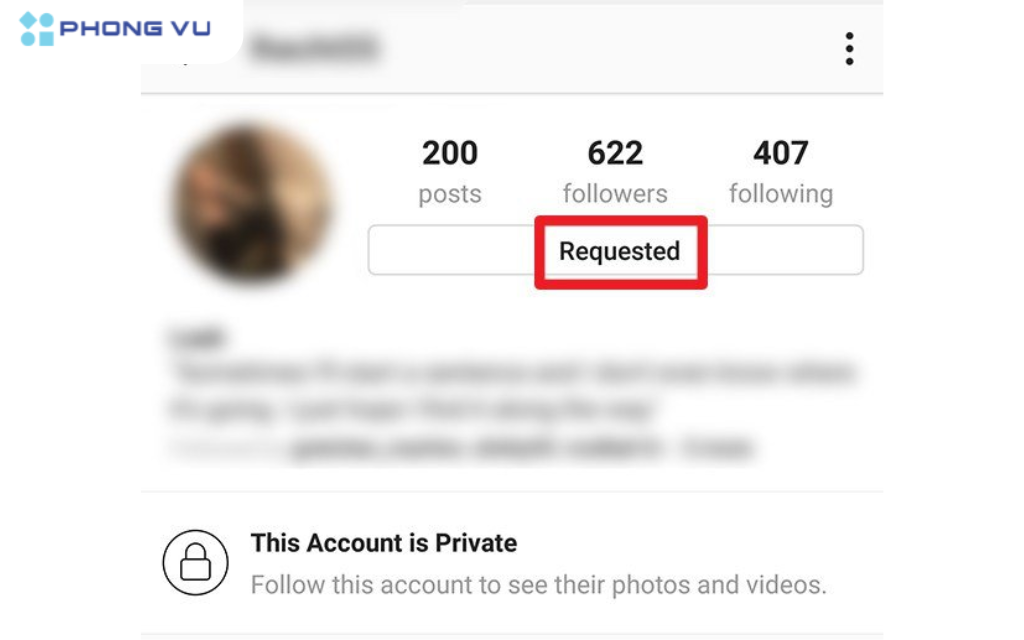Open the blurred circular profile picture
The height and width of the screenshot is (640, 1024).
pyautogui.click(x=251, y=204)
